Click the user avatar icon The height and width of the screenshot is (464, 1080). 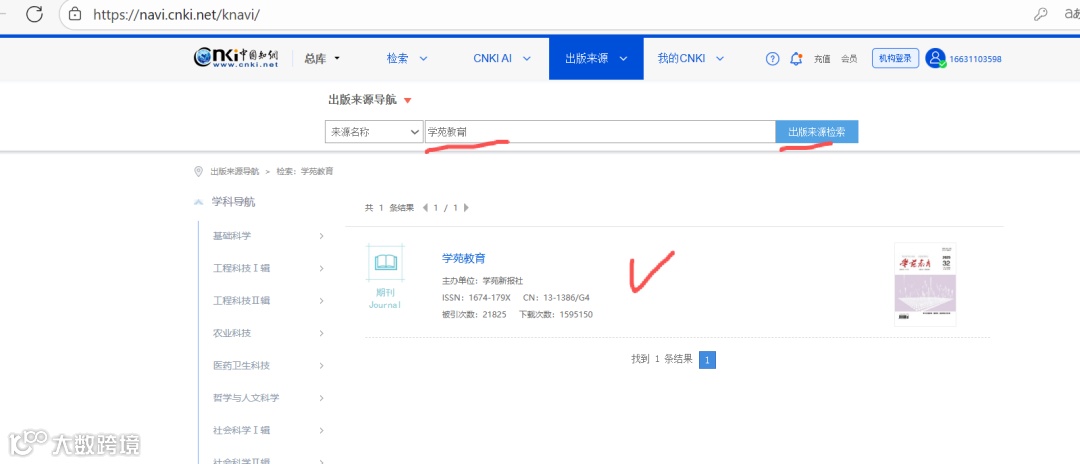click(935, 59)
